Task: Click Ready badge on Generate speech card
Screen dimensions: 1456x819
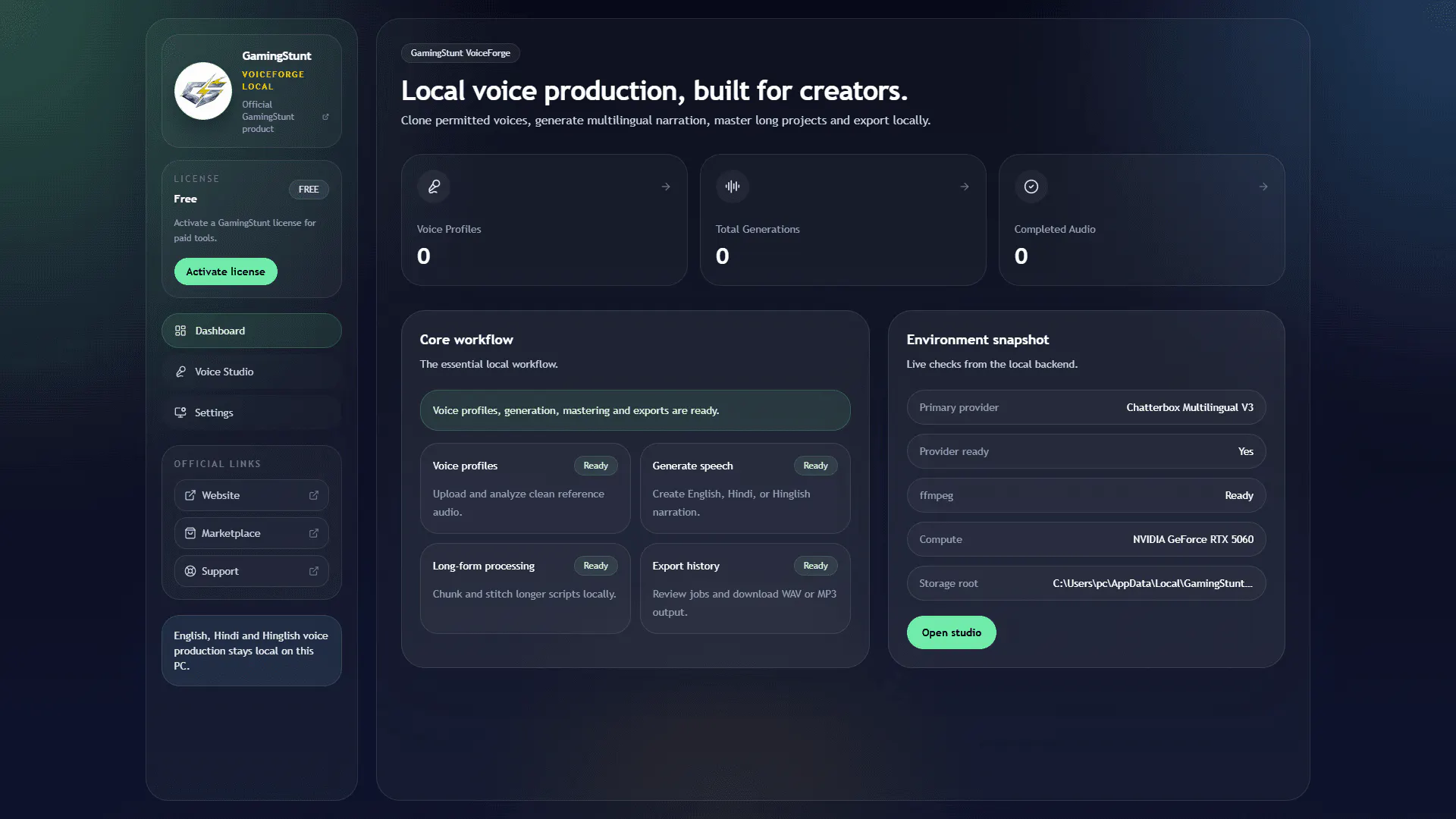Action: click(x=816, y=466)
